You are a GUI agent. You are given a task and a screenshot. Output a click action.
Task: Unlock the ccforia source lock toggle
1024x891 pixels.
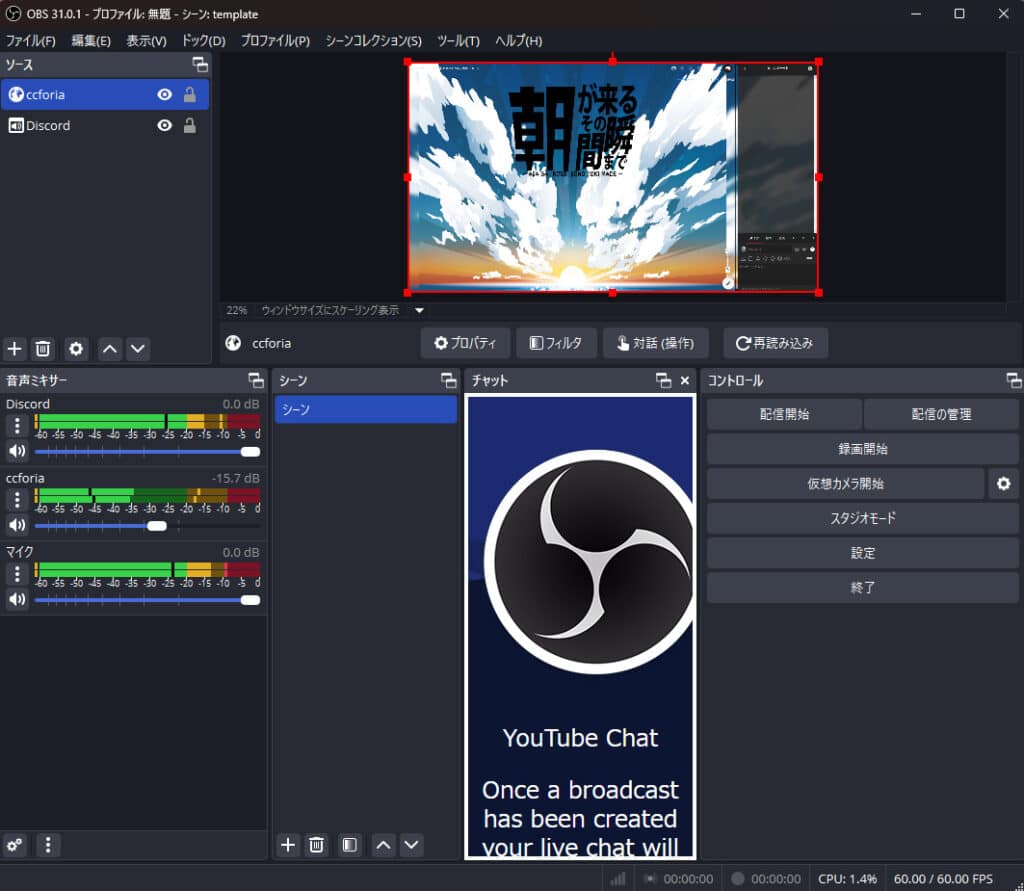[189, 95]
